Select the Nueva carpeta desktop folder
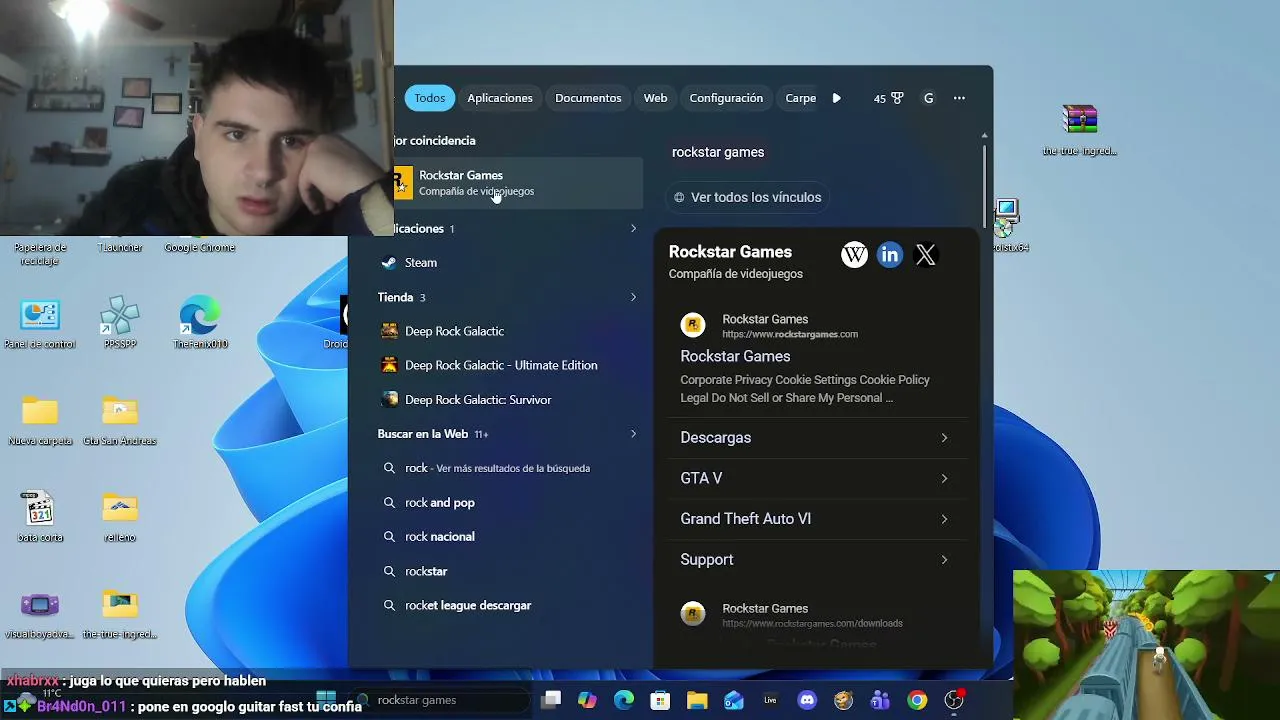Viewport: 1280px width, 720px height. [x=40, y=420]
